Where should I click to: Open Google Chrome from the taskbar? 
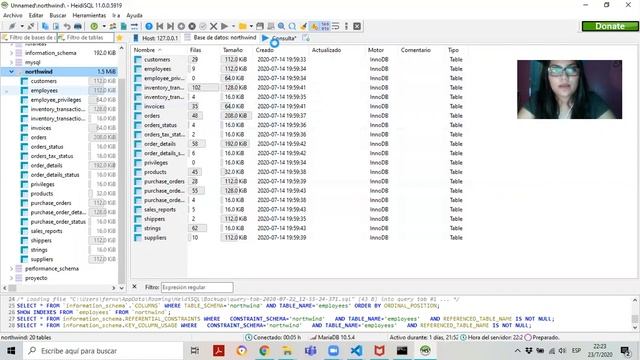click(264, 351)
